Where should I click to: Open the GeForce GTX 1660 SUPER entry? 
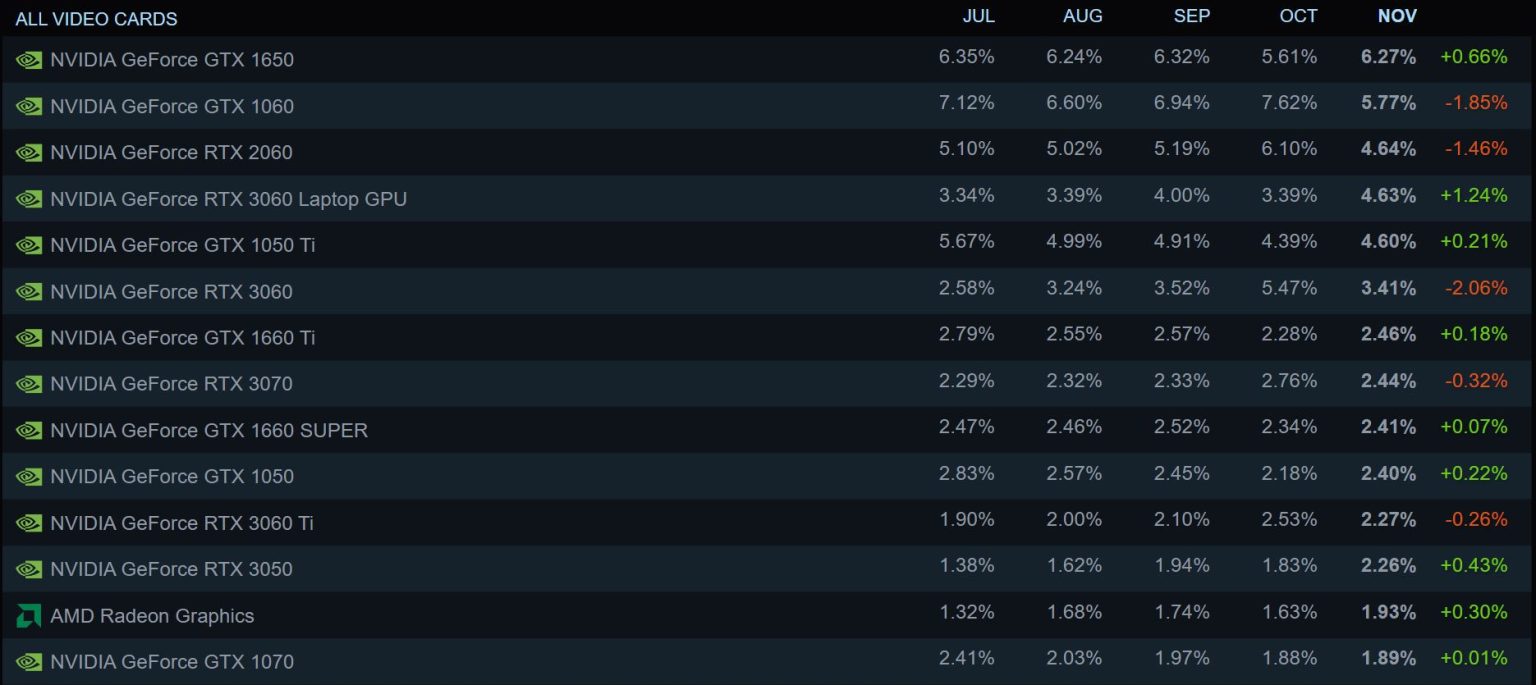205,430
